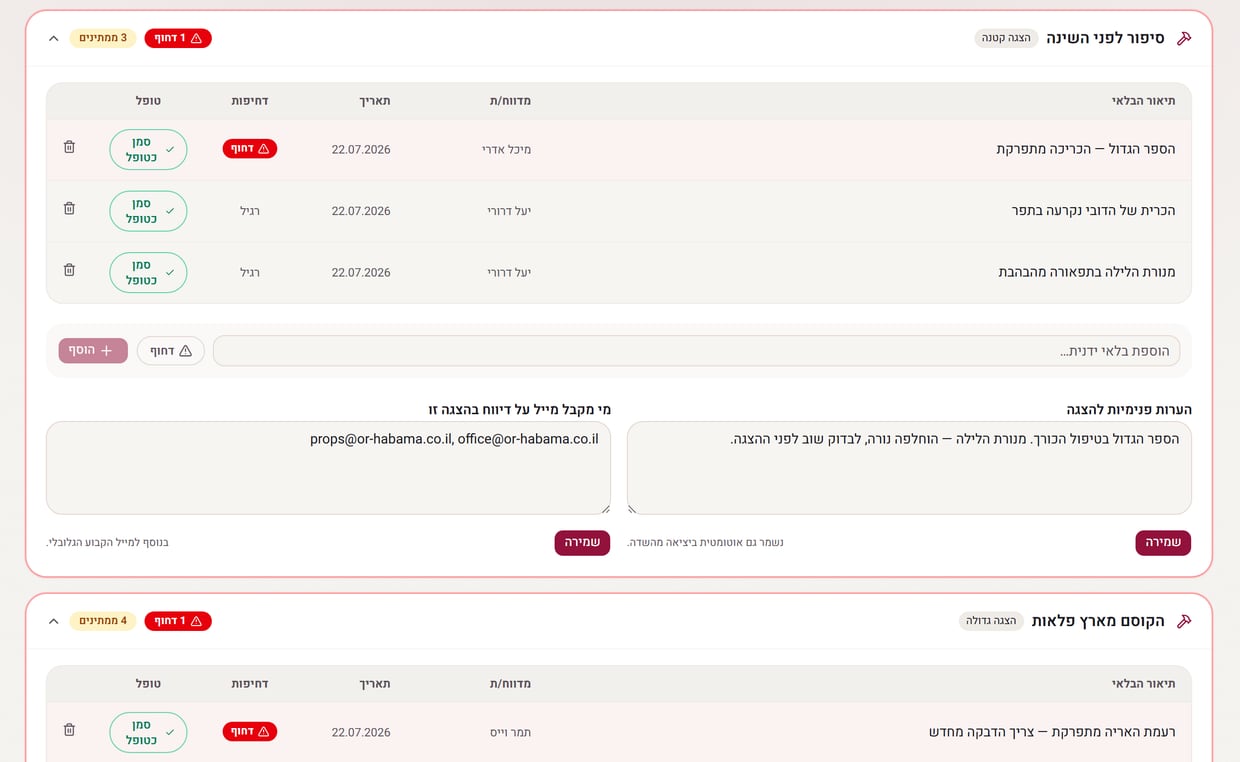The image size is (1240, 762).
Task: Mark 'הכרית של הדובי נקרעה בתפר' as handled
Action: coord(148,211)
